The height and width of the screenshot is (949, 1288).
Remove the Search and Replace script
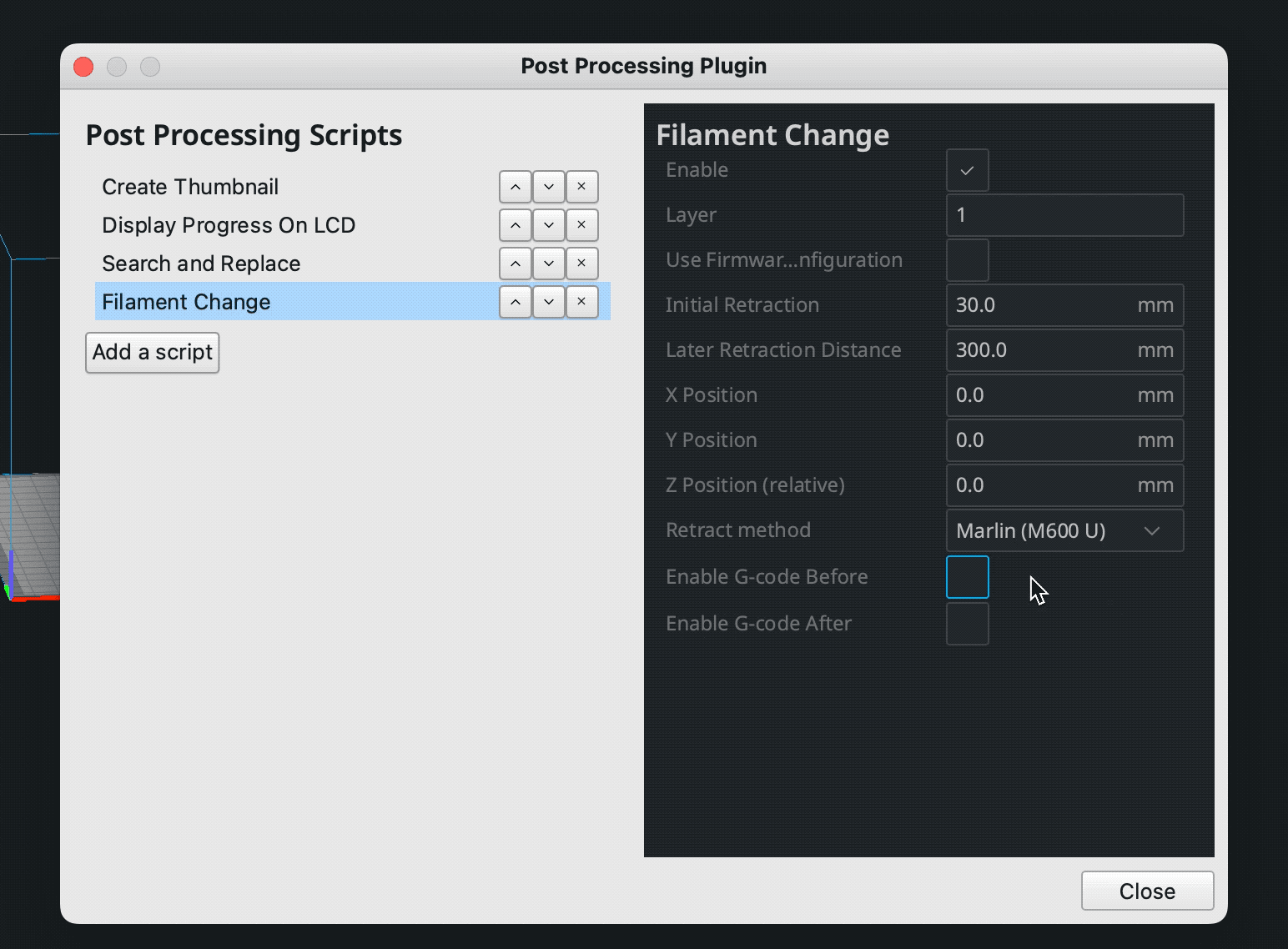[x=581, y=264]
